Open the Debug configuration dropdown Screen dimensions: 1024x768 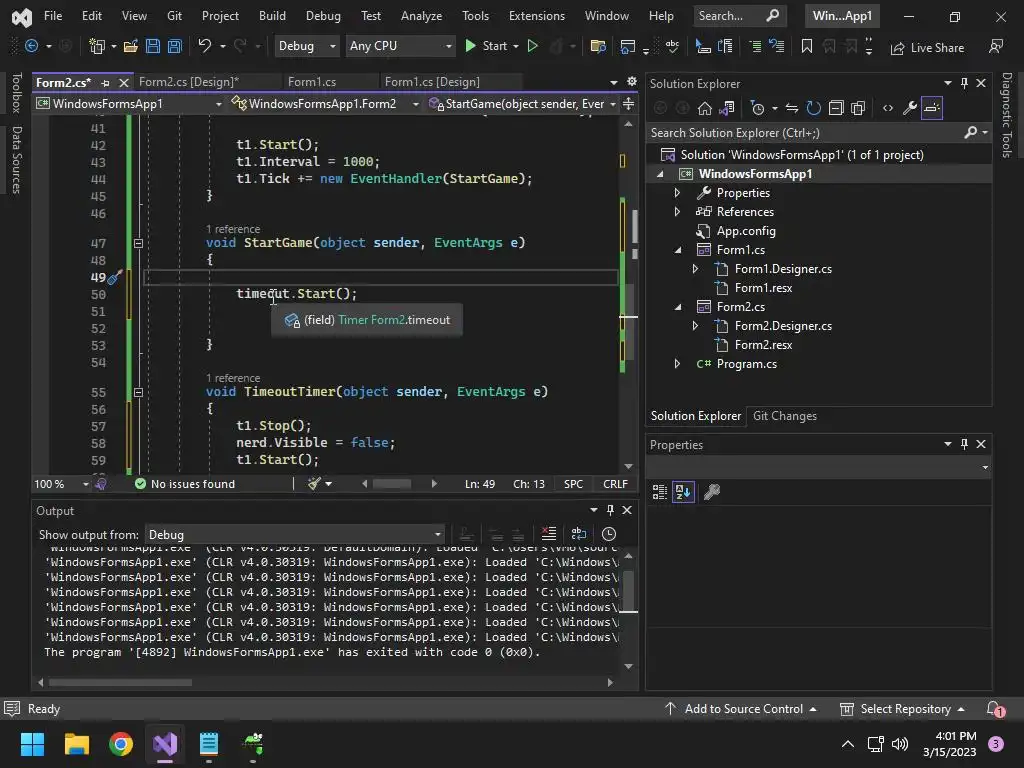click(x=307, y=46)
